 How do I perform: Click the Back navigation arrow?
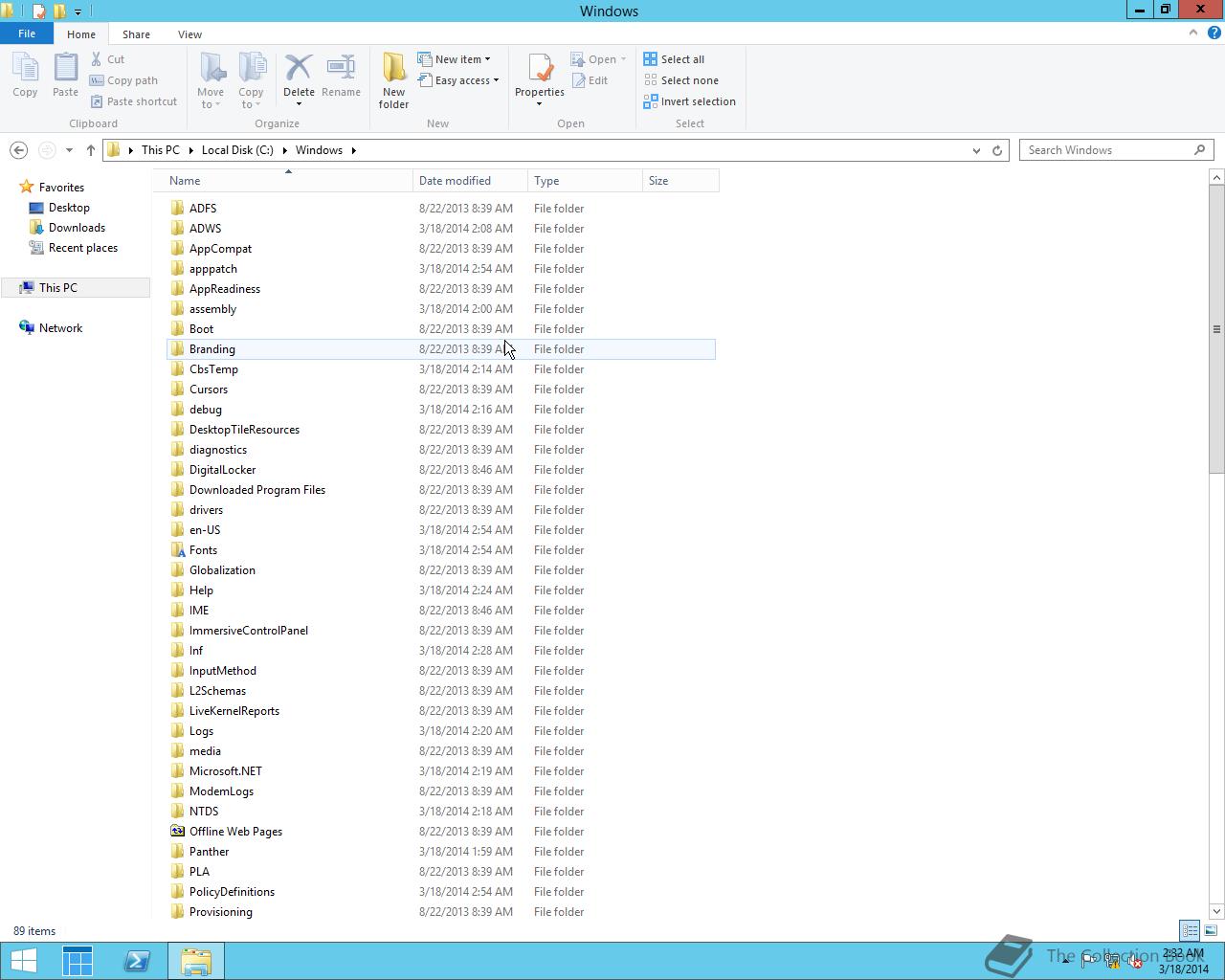click(18, 150)
